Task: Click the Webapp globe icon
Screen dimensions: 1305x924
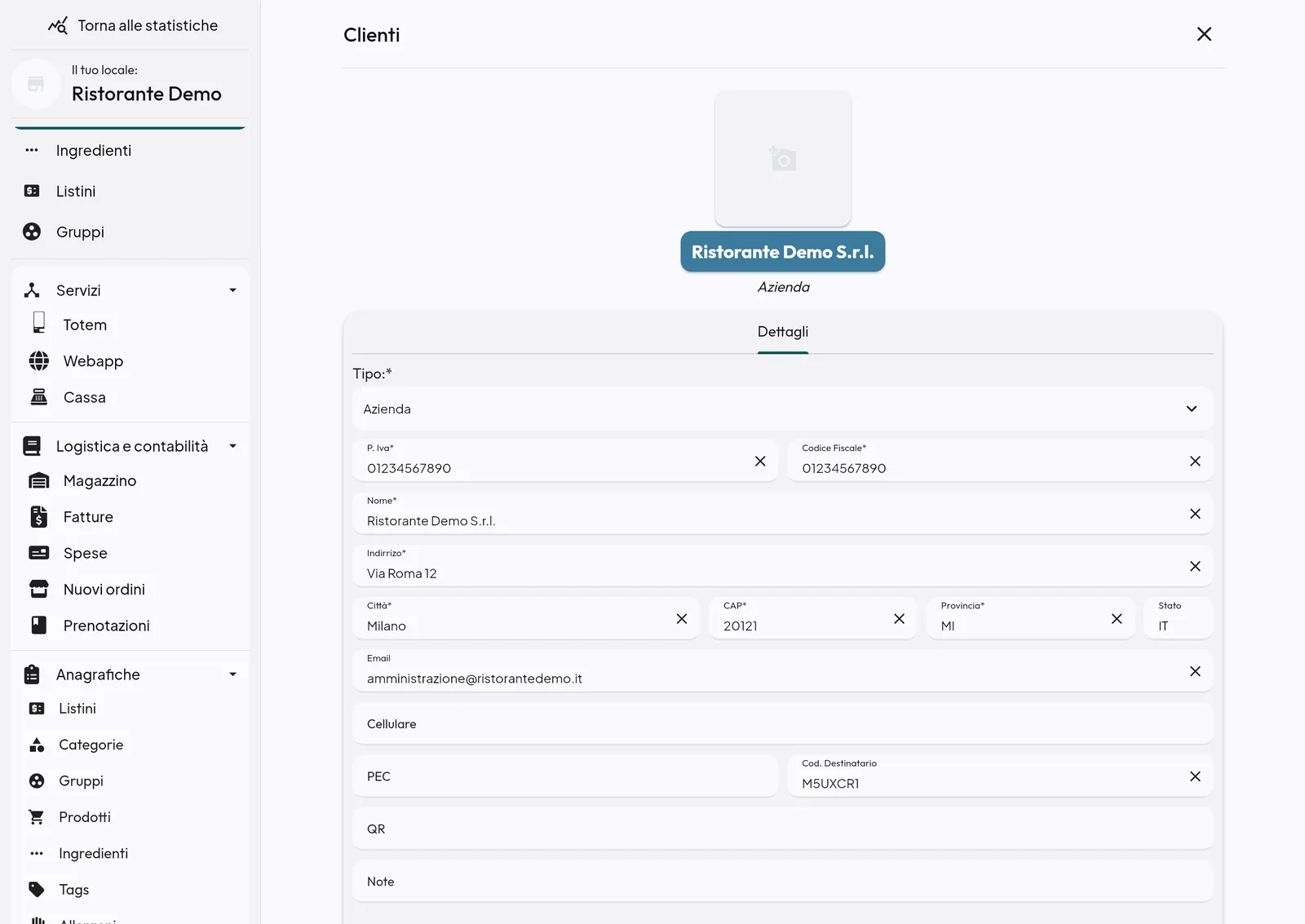Action: tap(38, 360)
